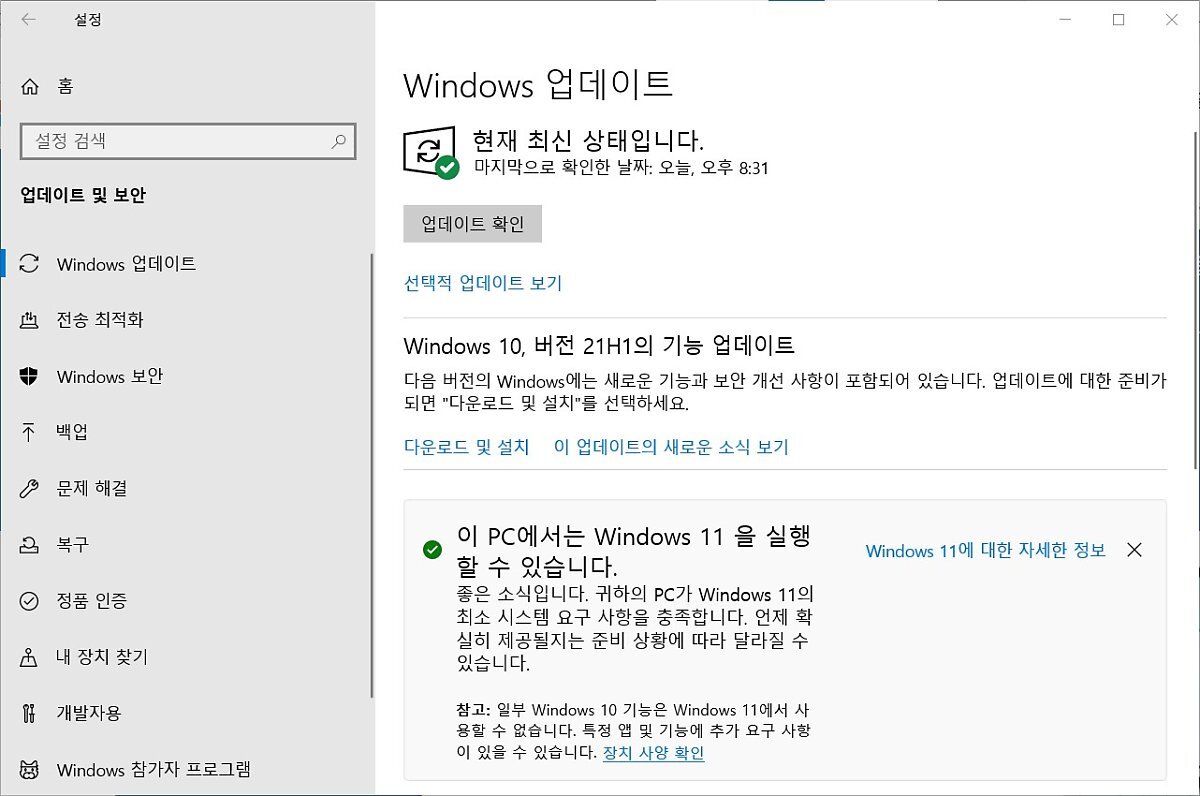Viewport: 1200px width, 796px height.
Task: Click the 정품 인증 checkmark circle icon
Action: tap(30, 601)
